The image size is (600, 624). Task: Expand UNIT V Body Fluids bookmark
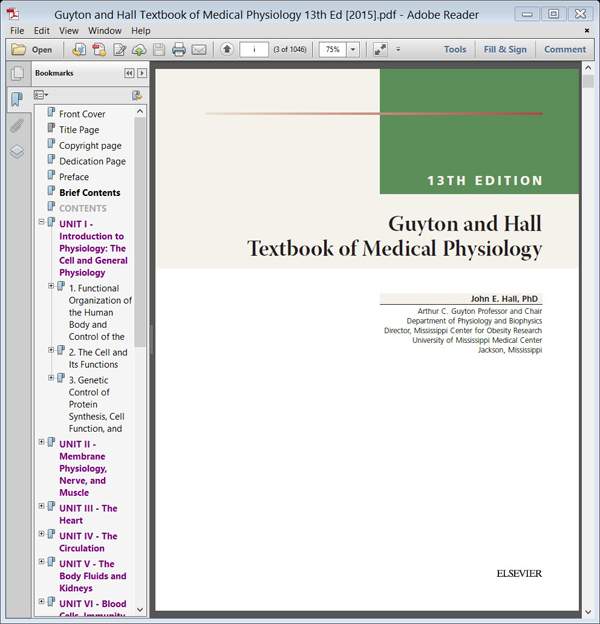[41, 562]
